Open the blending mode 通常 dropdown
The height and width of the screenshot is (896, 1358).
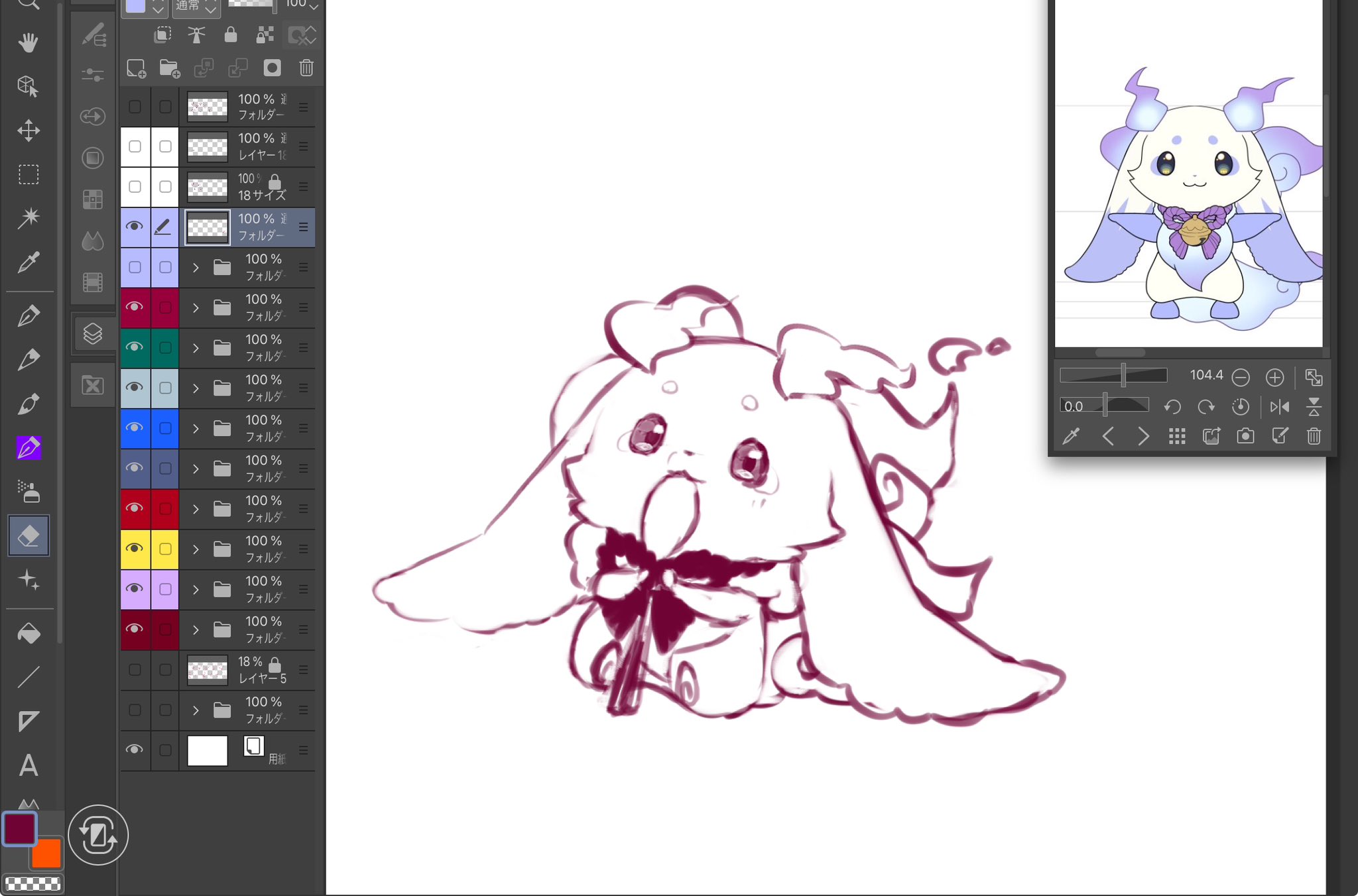pos(196,7)
